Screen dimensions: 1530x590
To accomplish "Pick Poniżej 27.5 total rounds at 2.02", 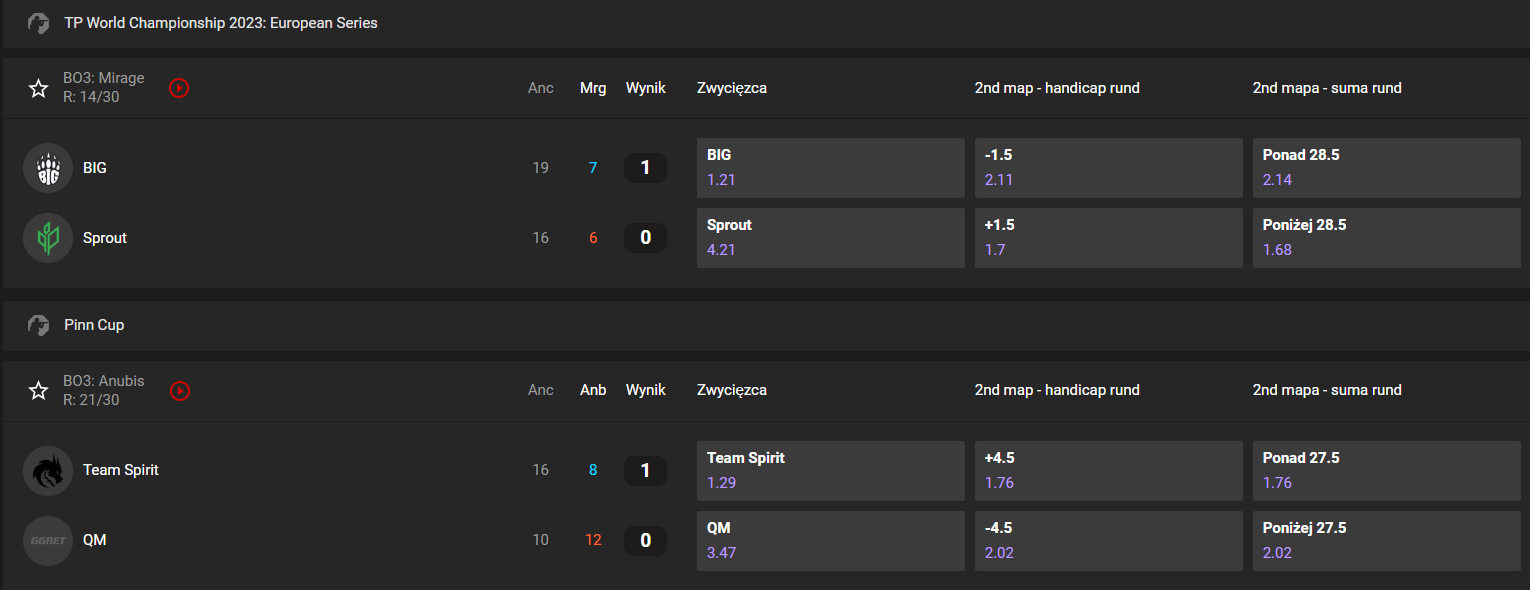I will pyautogui.click(x=1387, y=541).
